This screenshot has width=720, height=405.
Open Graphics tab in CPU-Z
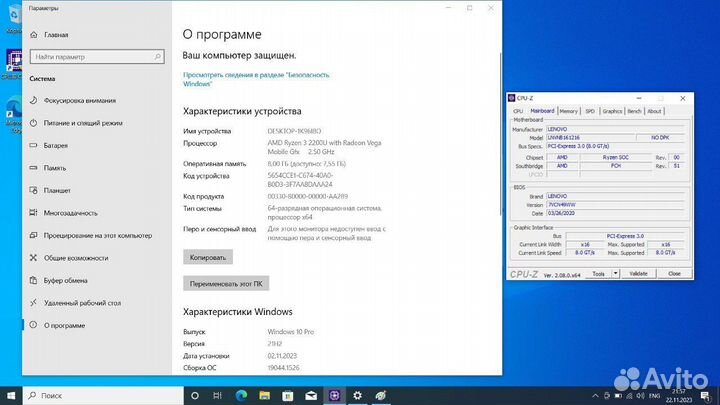[x=612, y=111]
